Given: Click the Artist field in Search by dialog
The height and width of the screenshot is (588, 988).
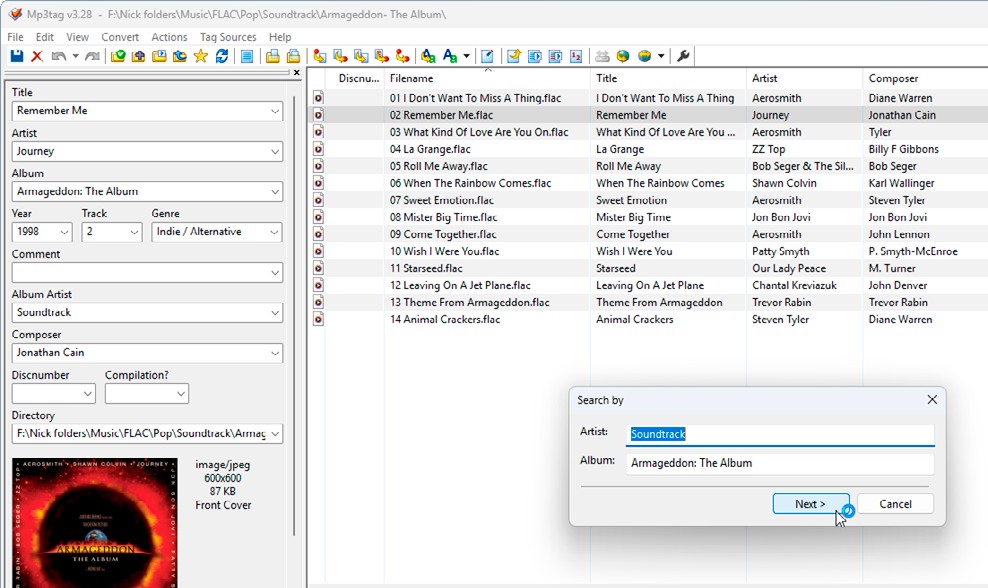Looking at the screenshot, I should pos(780,434).
